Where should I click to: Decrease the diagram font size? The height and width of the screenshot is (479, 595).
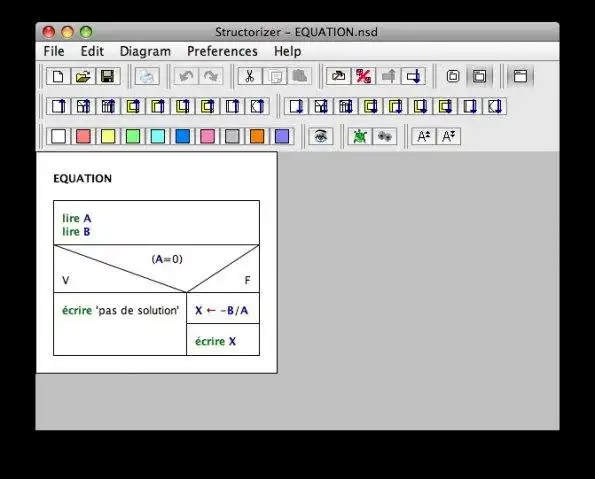coord(449,136)
